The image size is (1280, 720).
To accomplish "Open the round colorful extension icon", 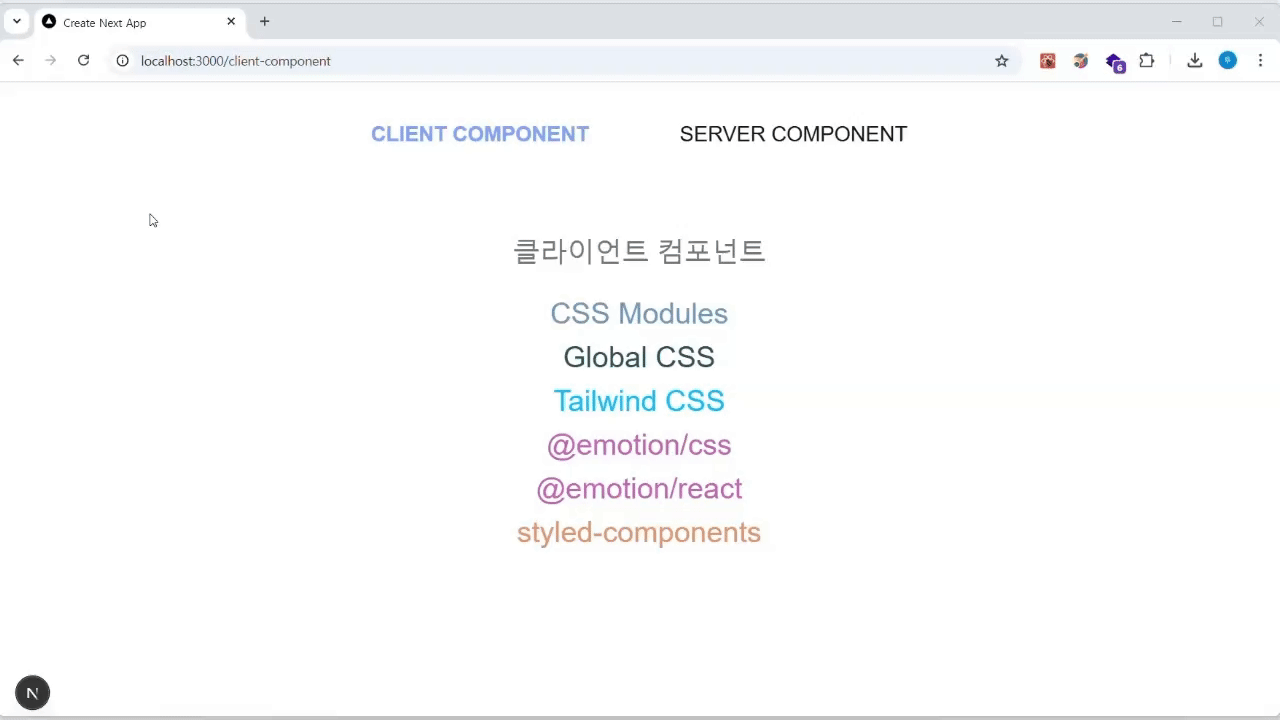I will click(1081, 61).
